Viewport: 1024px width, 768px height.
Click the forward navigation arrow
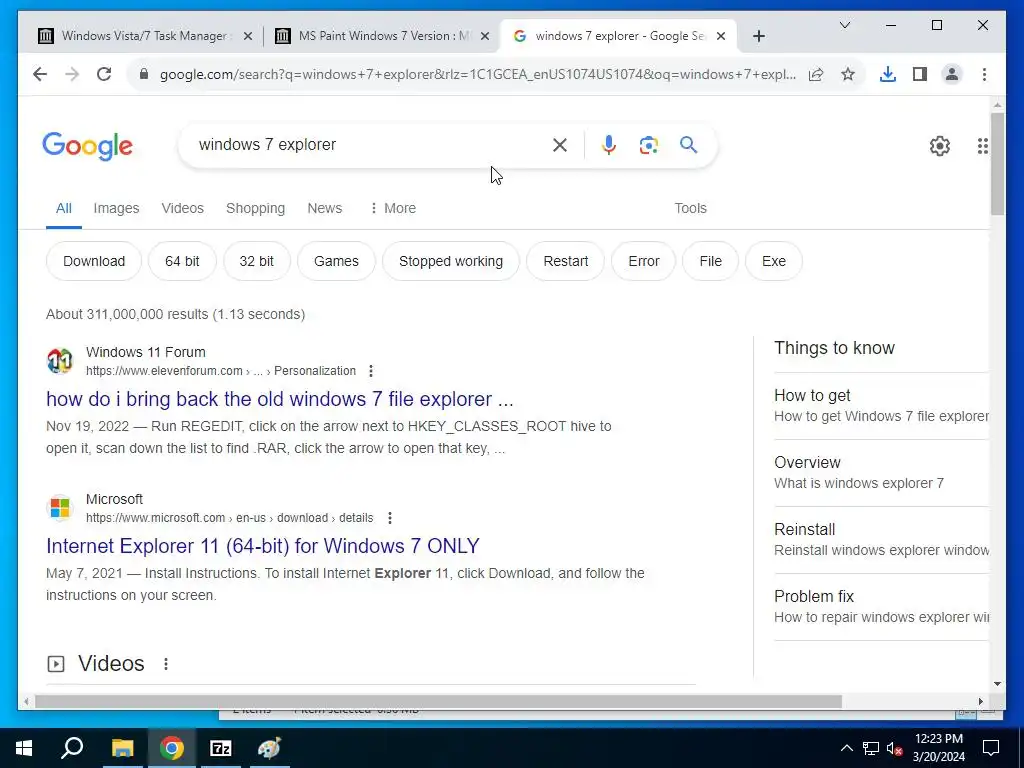pyautogui.click(x=72, y=74)
